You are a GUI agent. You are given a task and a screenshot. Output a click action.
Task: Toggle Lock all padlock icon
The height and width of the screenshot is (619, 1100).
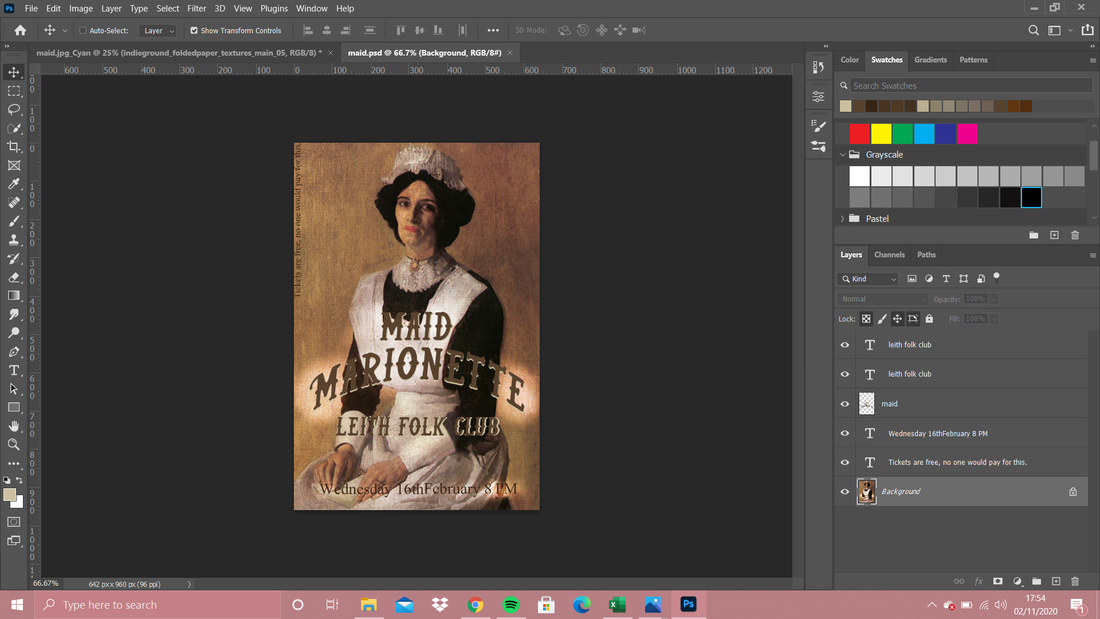[929, 319]
